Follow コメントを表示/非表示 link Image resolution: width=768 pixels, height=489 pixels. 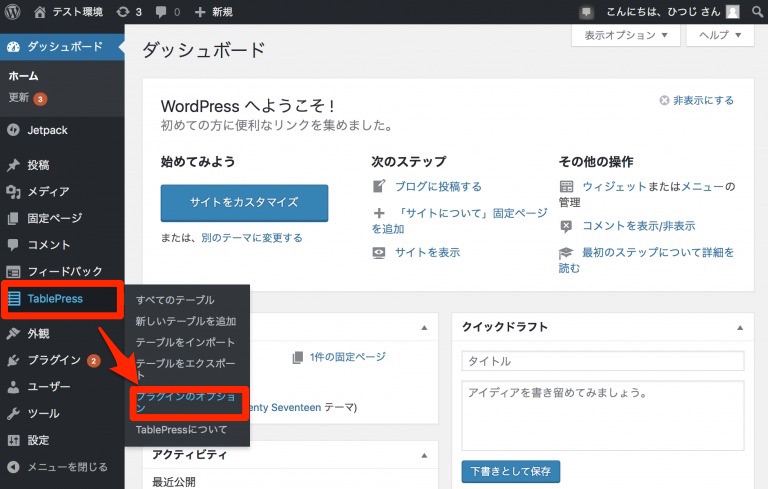639,226
